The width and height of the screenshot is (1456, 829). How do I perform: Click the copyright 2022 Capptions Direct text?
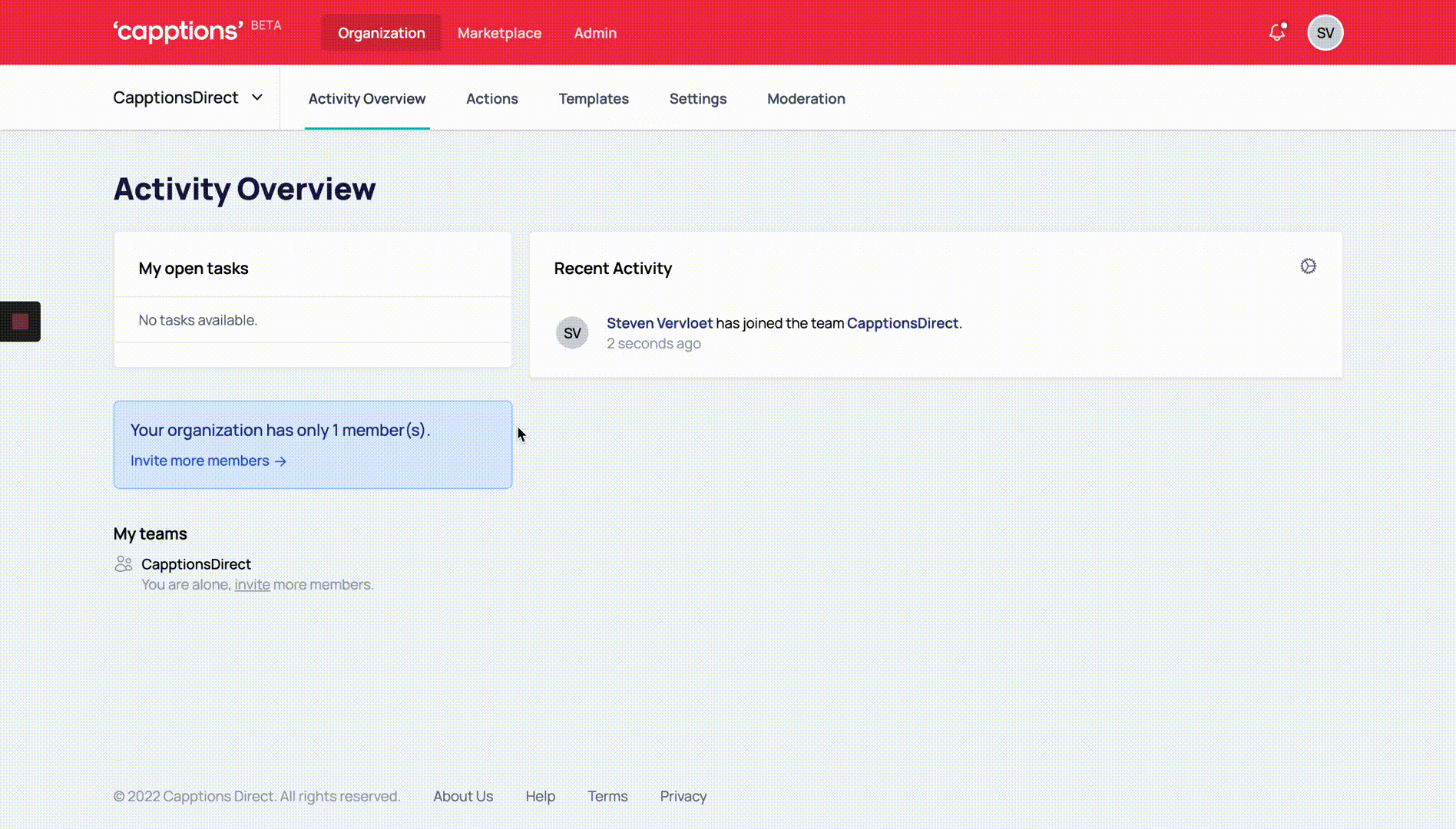click(x=256, y=796)
